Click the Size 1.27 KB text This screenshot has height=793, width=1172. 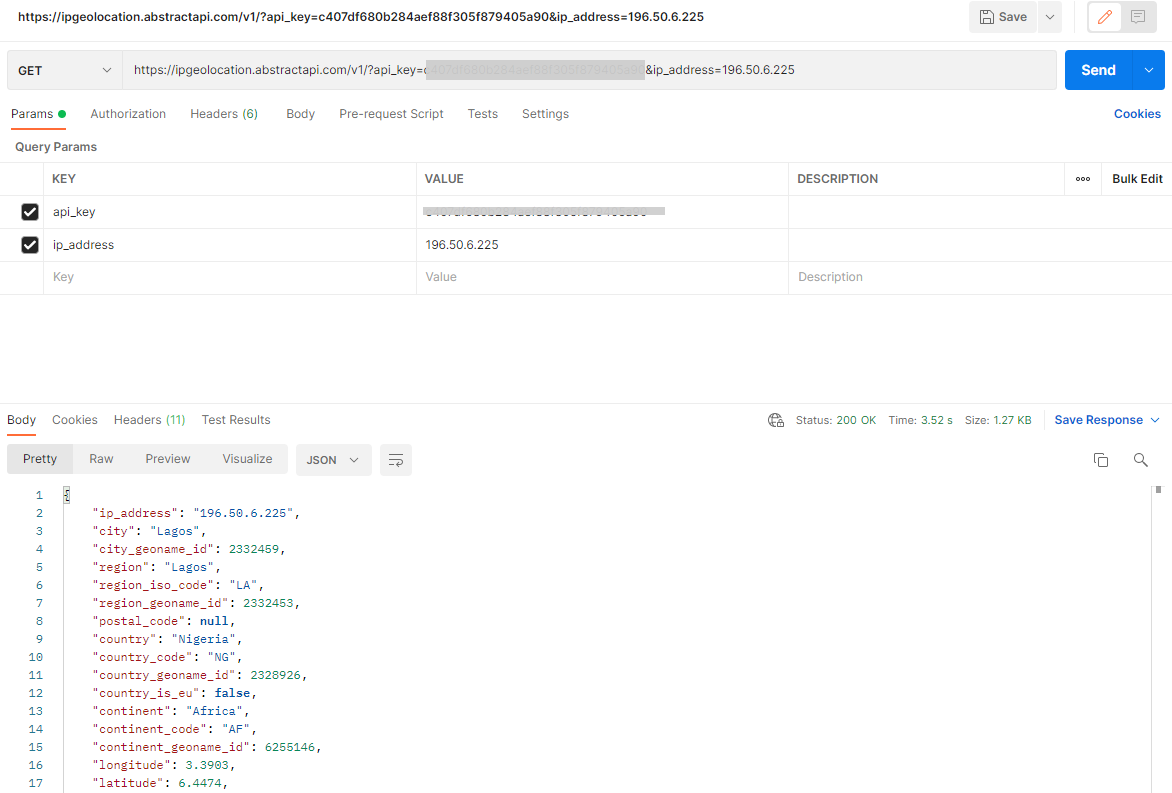pos(998,420)
